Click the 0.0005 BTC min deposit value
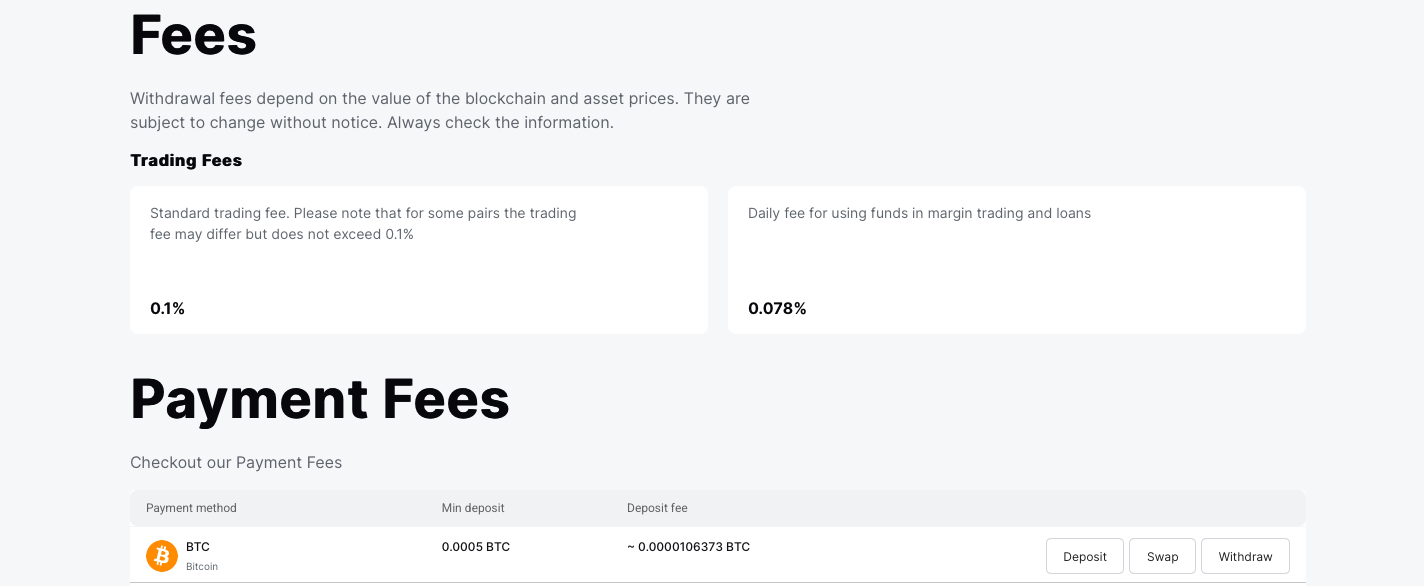 click(x=476, y=547)
